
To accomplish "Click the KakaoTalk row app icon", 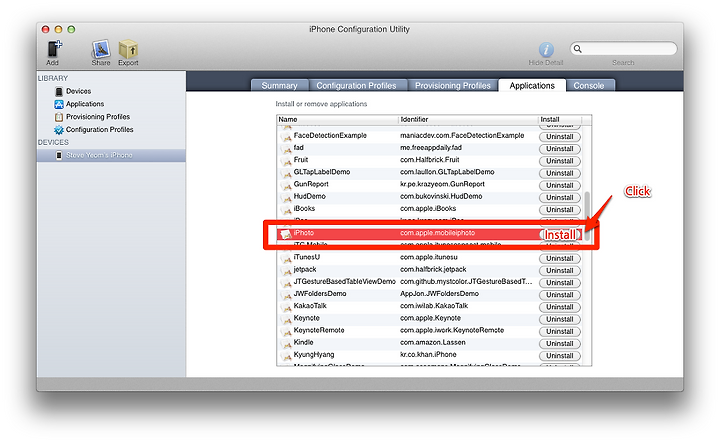I will pos(287,307).
